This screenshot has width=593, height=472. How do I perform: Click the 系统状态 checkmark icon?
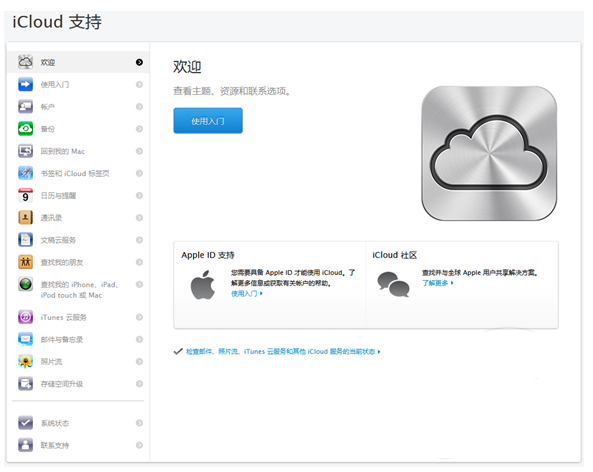pyautogui.click(x=25, y=423)
